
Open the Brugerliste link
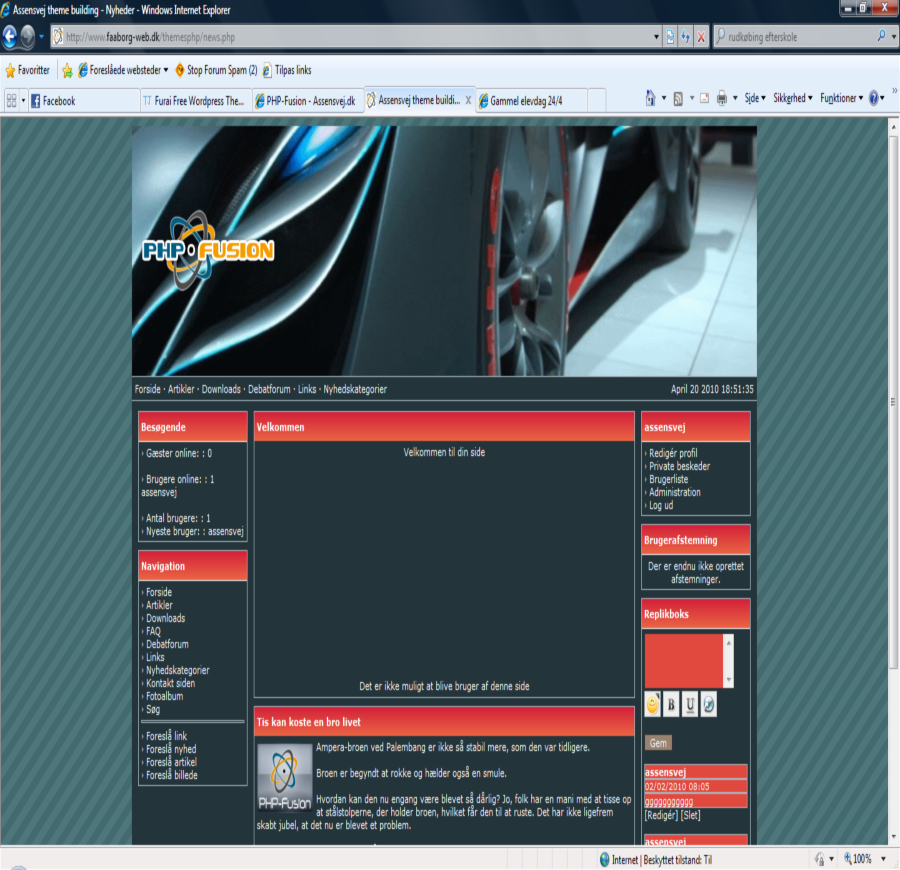tap(669, 479)
